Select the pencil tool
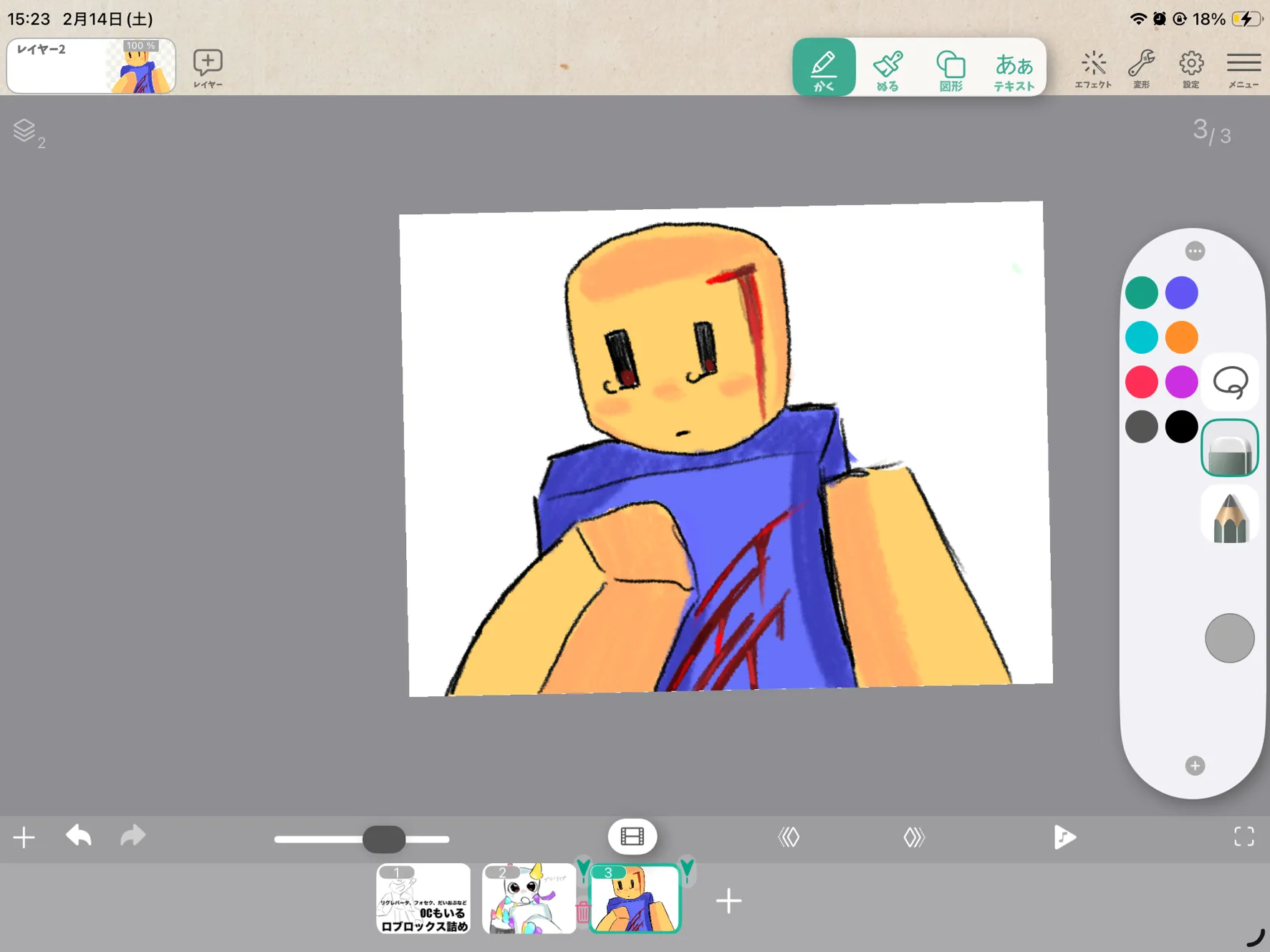Image resolution: width=1270 pixels, height=952 pixels. 1230,516
